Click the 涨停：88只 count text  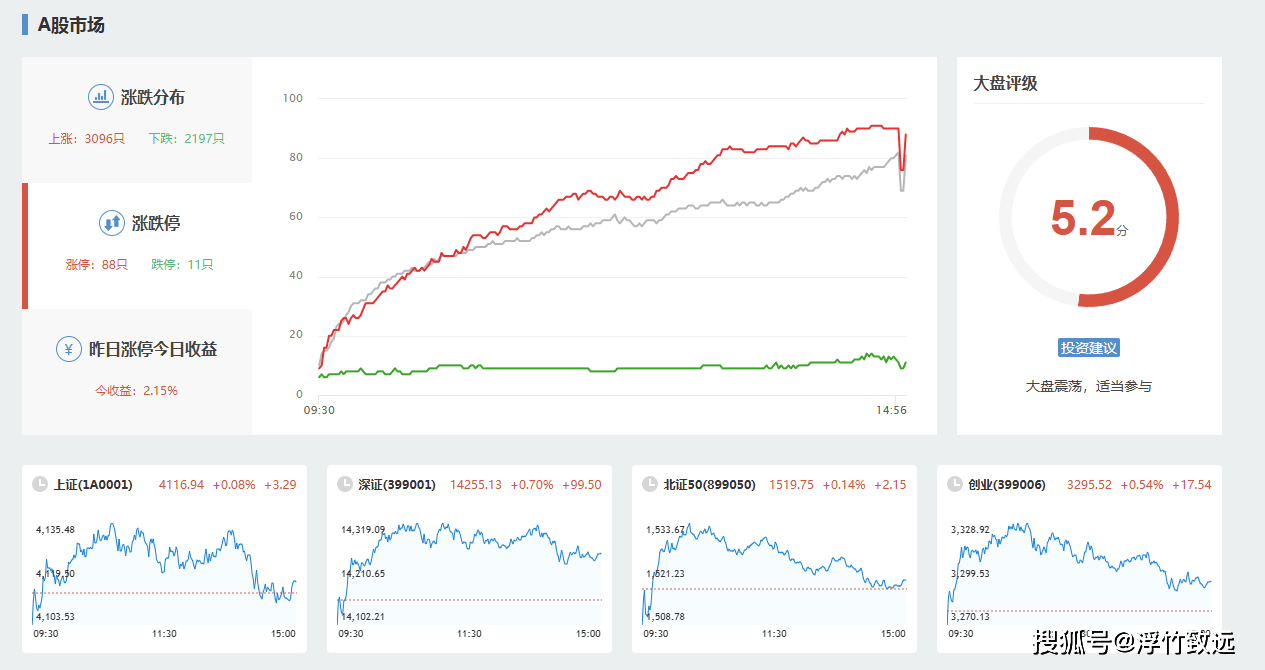coord(97,265)
